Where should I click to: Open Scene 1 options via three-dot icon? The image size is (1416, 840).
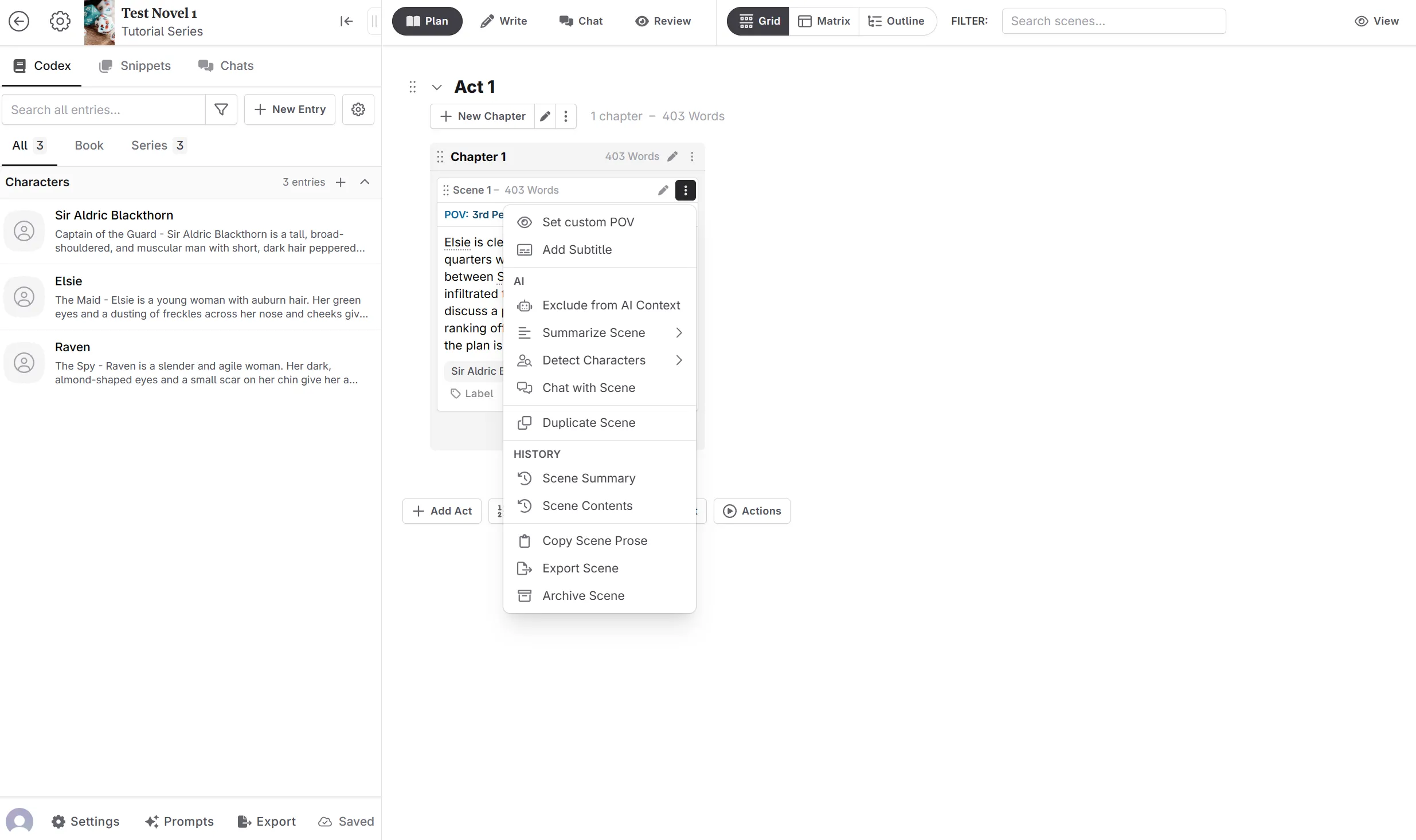685,190
